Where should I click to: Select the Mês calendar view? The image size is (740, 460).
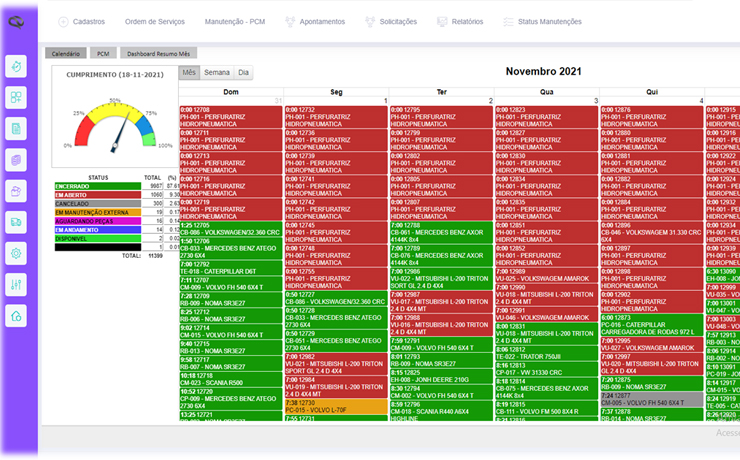(x=189, y=73)
